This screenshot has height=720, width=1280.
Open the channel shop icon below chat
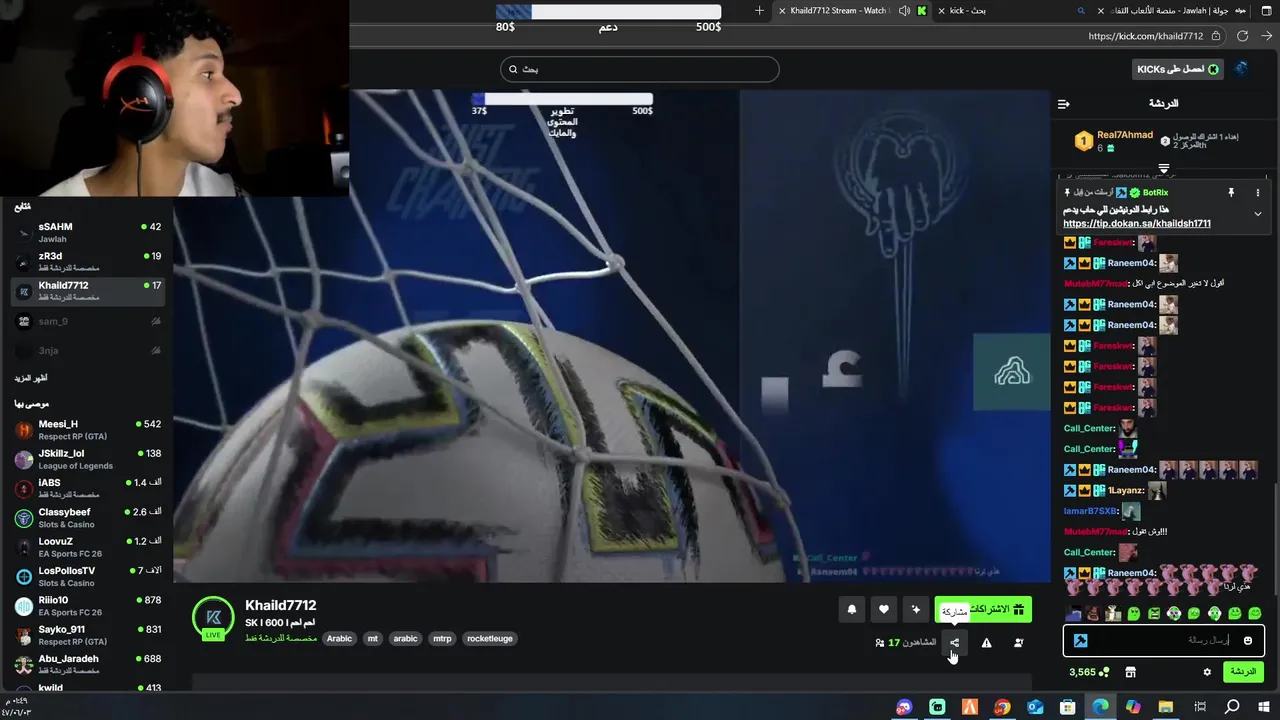coord(1130,672)
